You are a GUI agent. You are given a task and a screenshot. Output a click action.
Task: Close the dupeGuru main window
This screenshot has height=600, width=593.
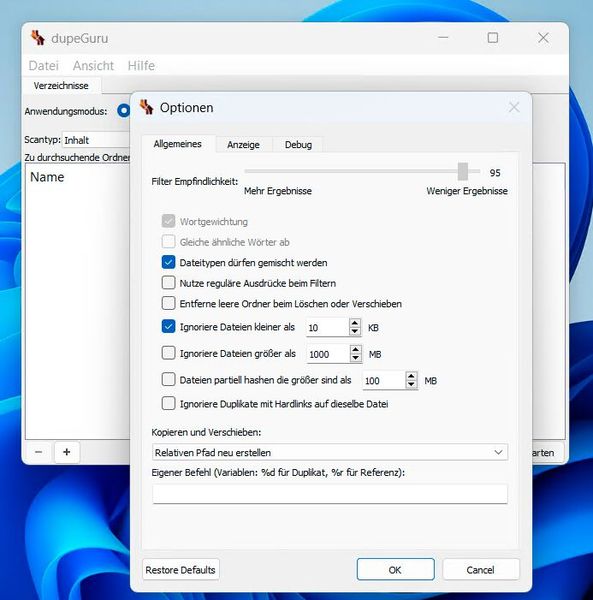(543, 38)
